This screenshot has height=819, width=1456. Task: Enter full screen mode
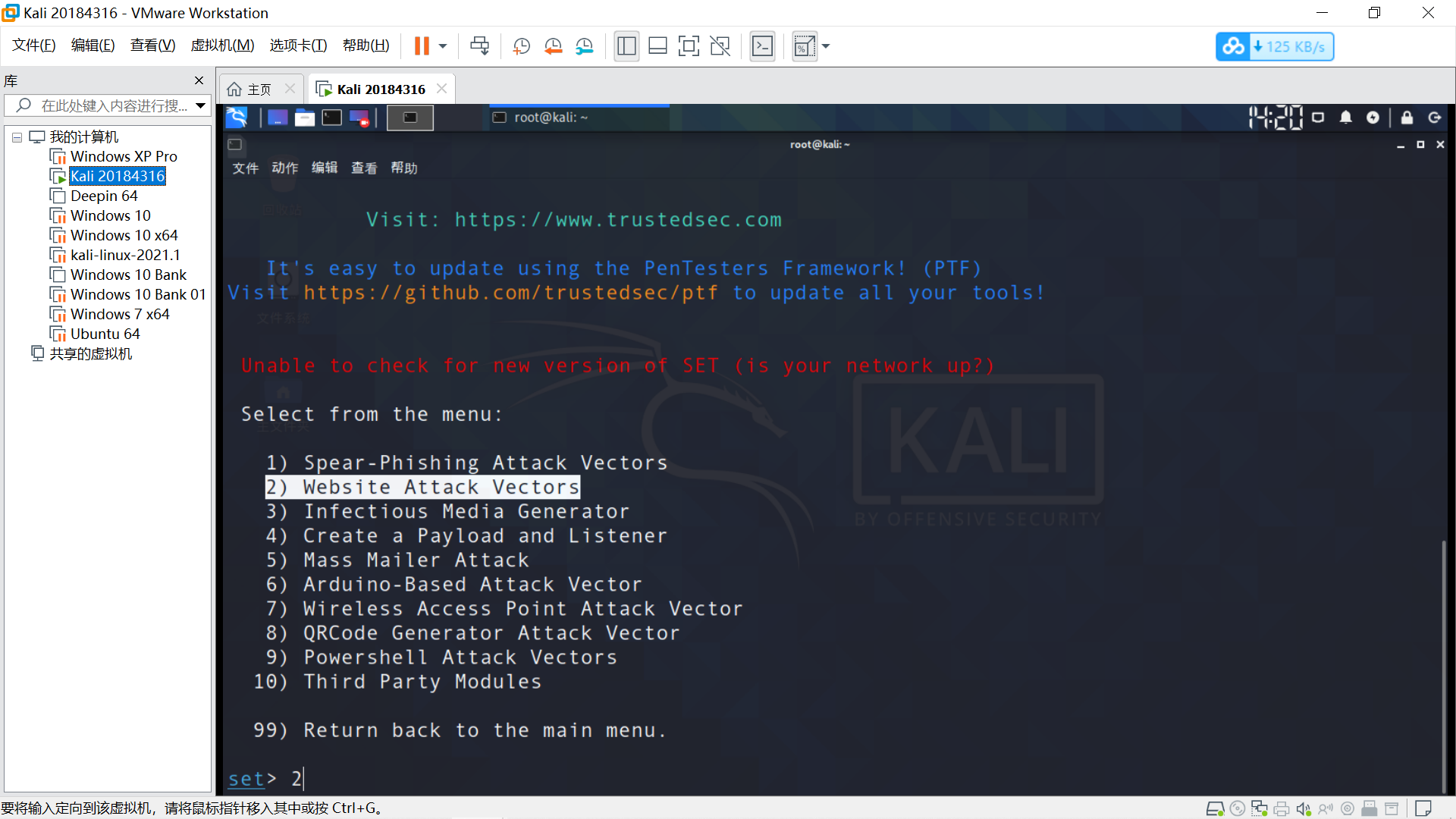(689, 46)
